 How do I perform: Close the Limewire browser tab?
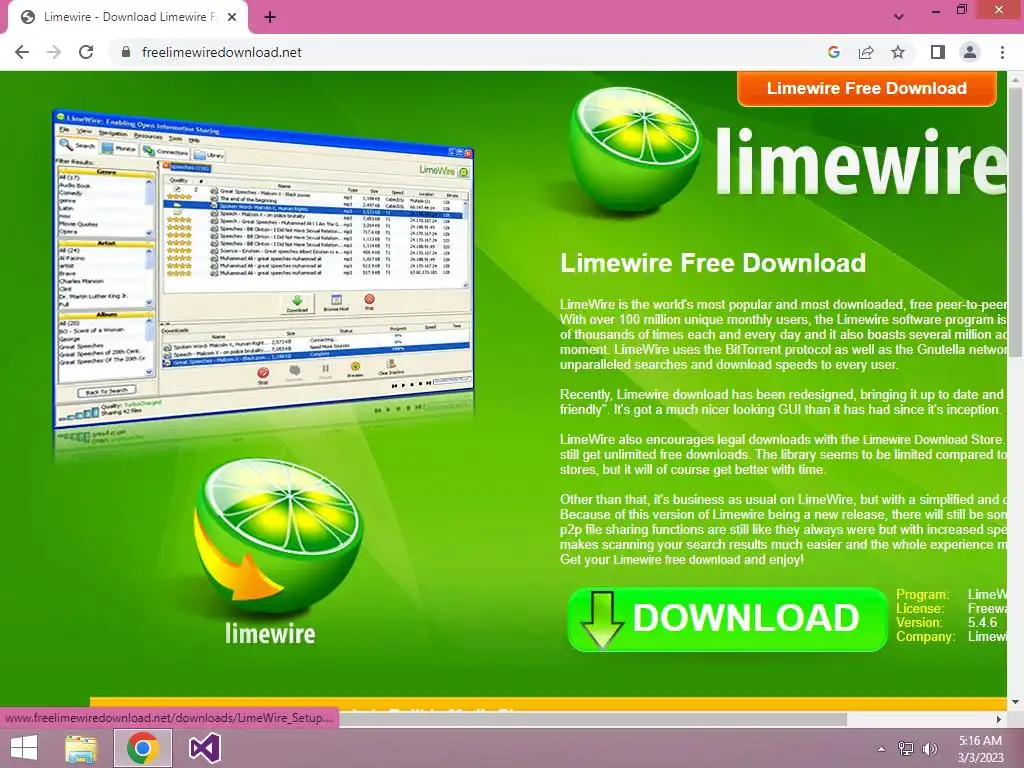coord(232,18)
